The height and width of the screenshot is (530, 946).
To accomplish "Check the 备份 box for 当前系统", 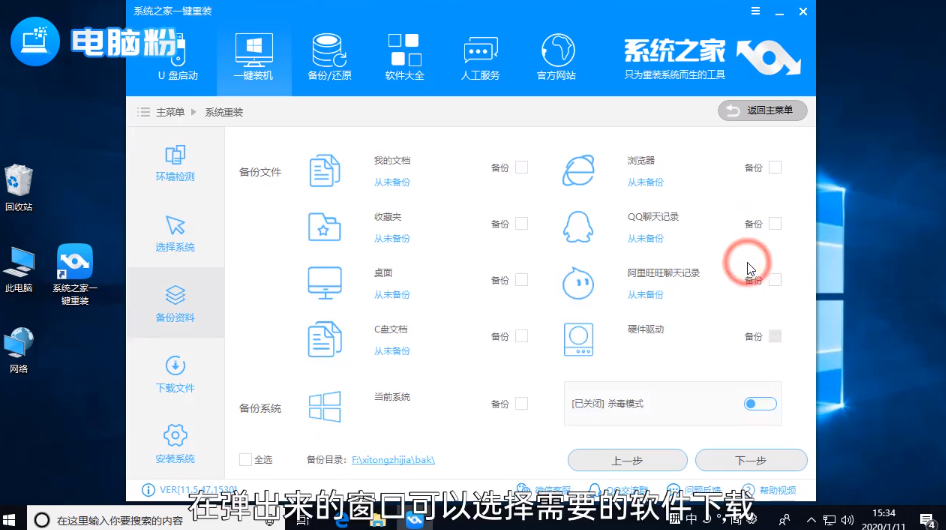I will [x=522, y=403].
